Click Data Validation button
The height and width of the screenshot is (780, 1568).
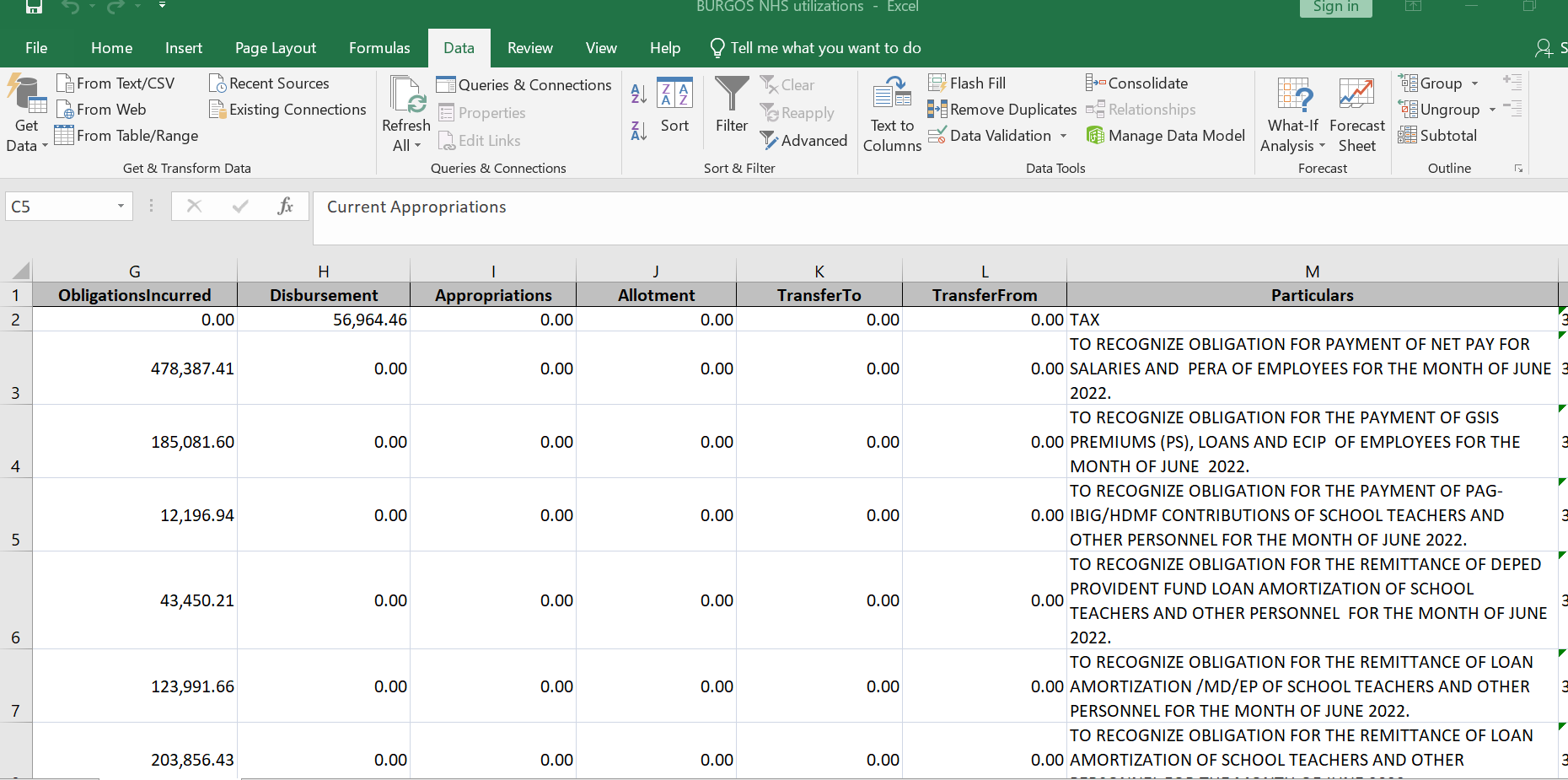(x=990, y=136)
